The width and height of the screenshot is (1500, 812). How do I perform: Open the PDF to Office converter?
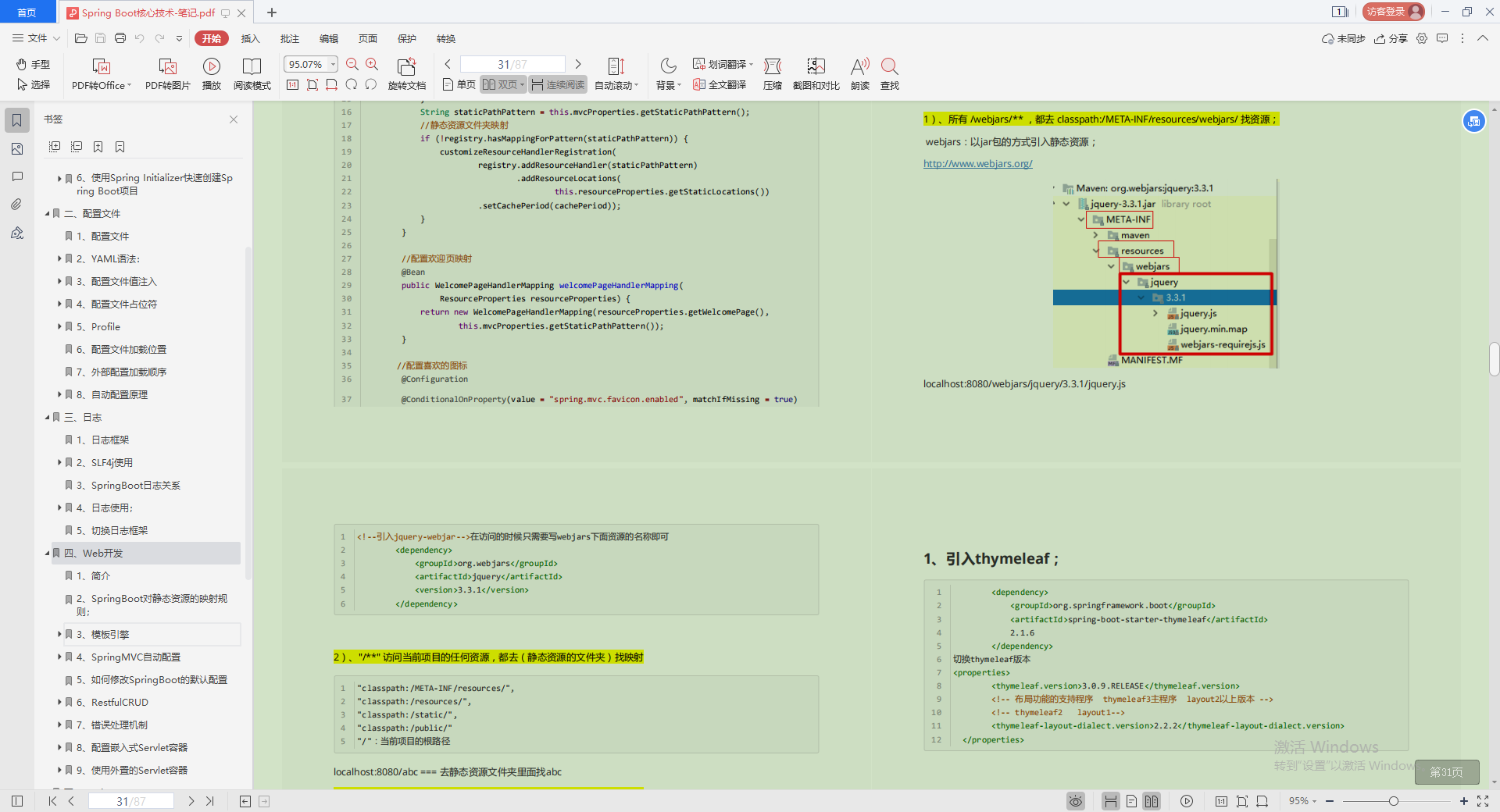[101, 74]
